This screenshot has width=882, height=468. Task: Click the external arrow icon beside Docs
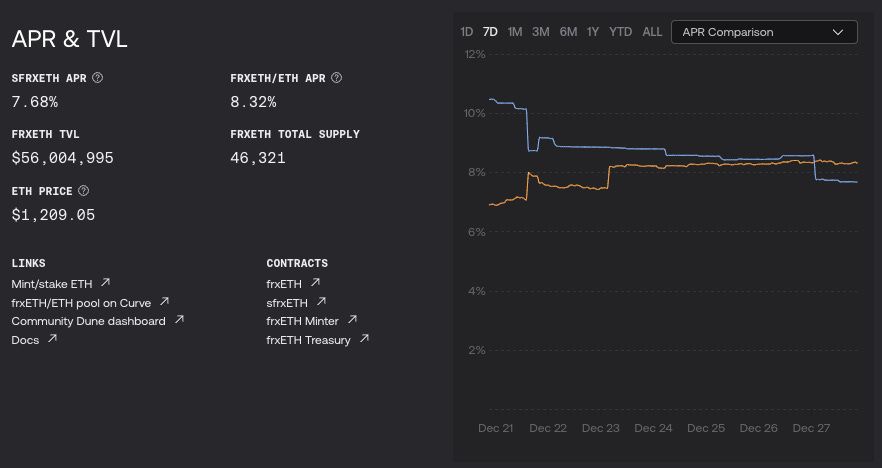tap(52, 339)
